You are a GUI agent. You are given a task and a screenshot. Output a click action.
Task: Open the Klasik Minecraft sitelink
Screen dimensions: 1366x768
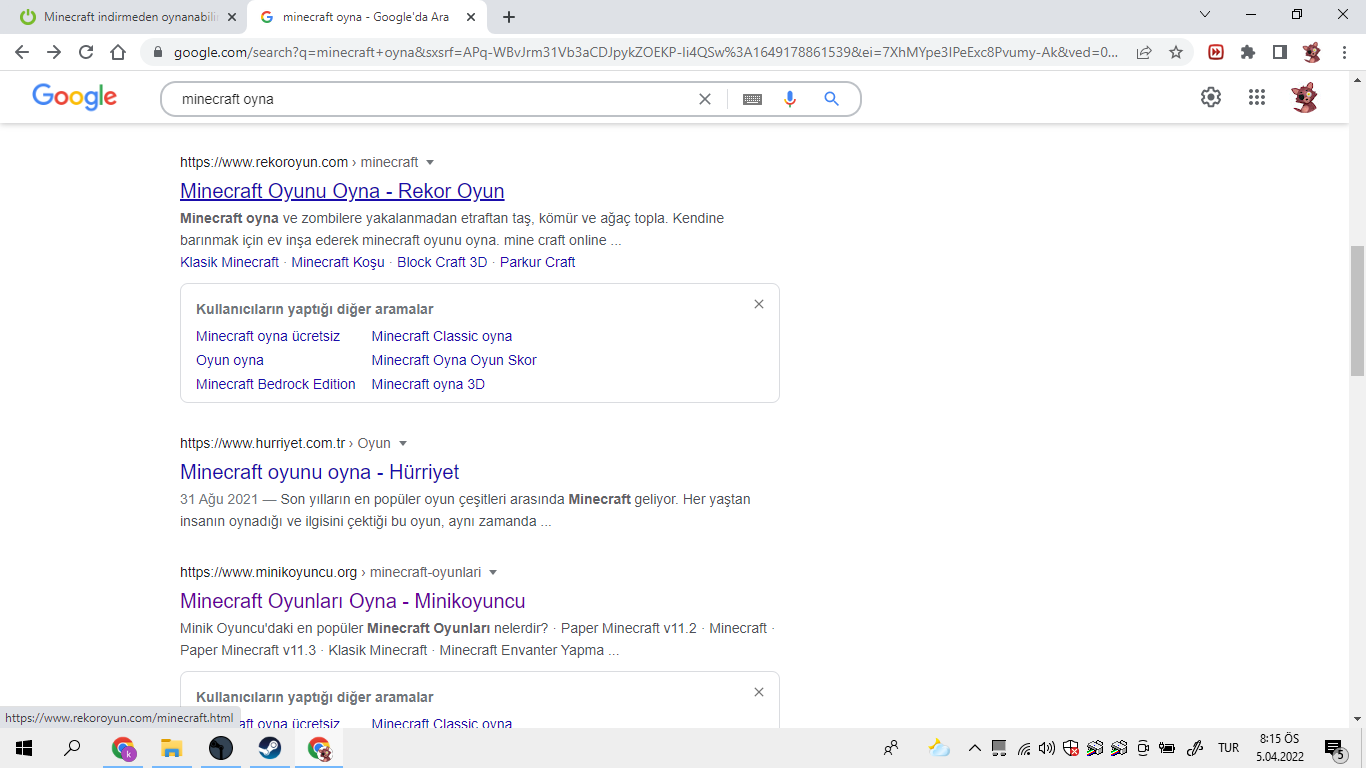pyautogui.click(x=229, y=262)
